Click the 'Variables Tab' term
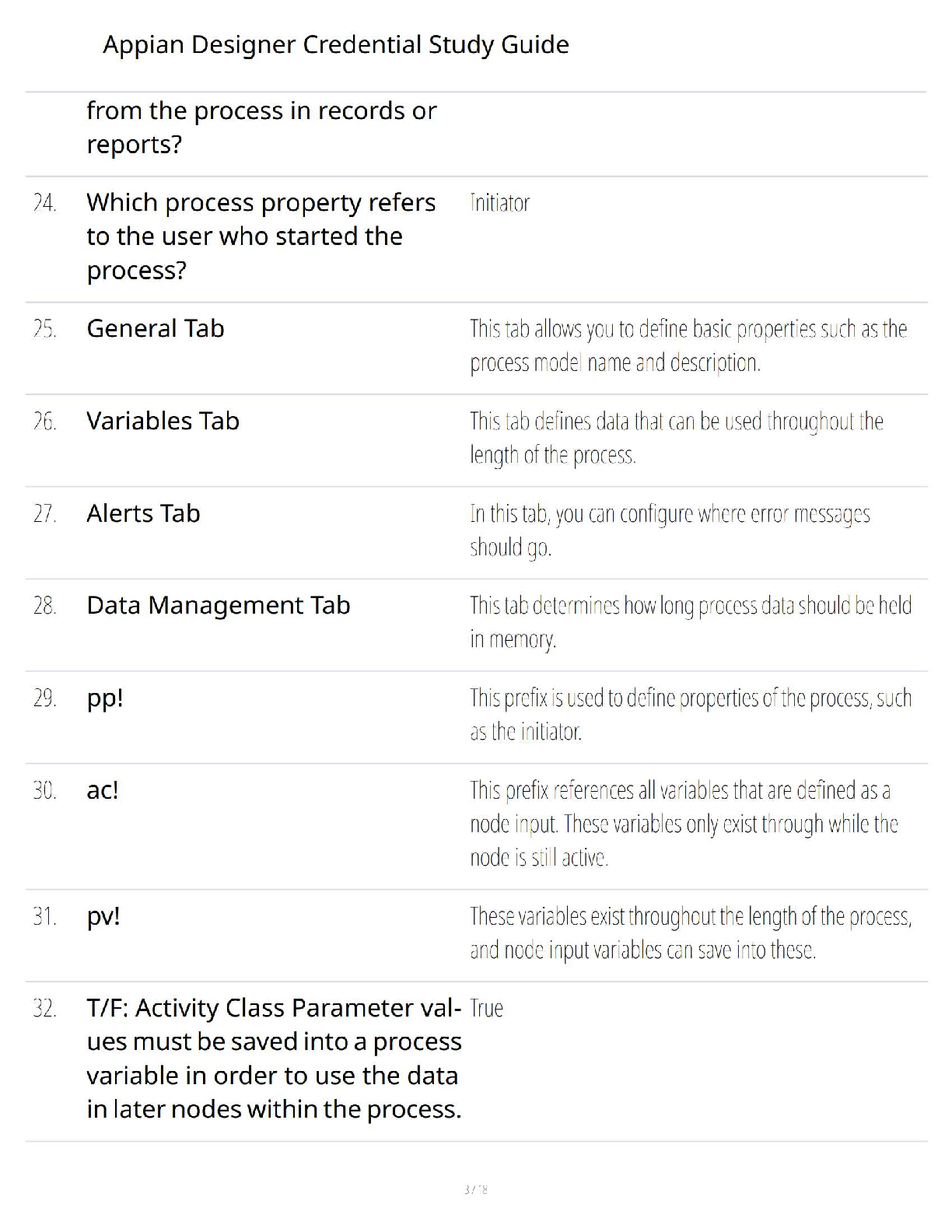Image resolution: width=952 pixels, height=1232 pixels. [x=163, y=422]
